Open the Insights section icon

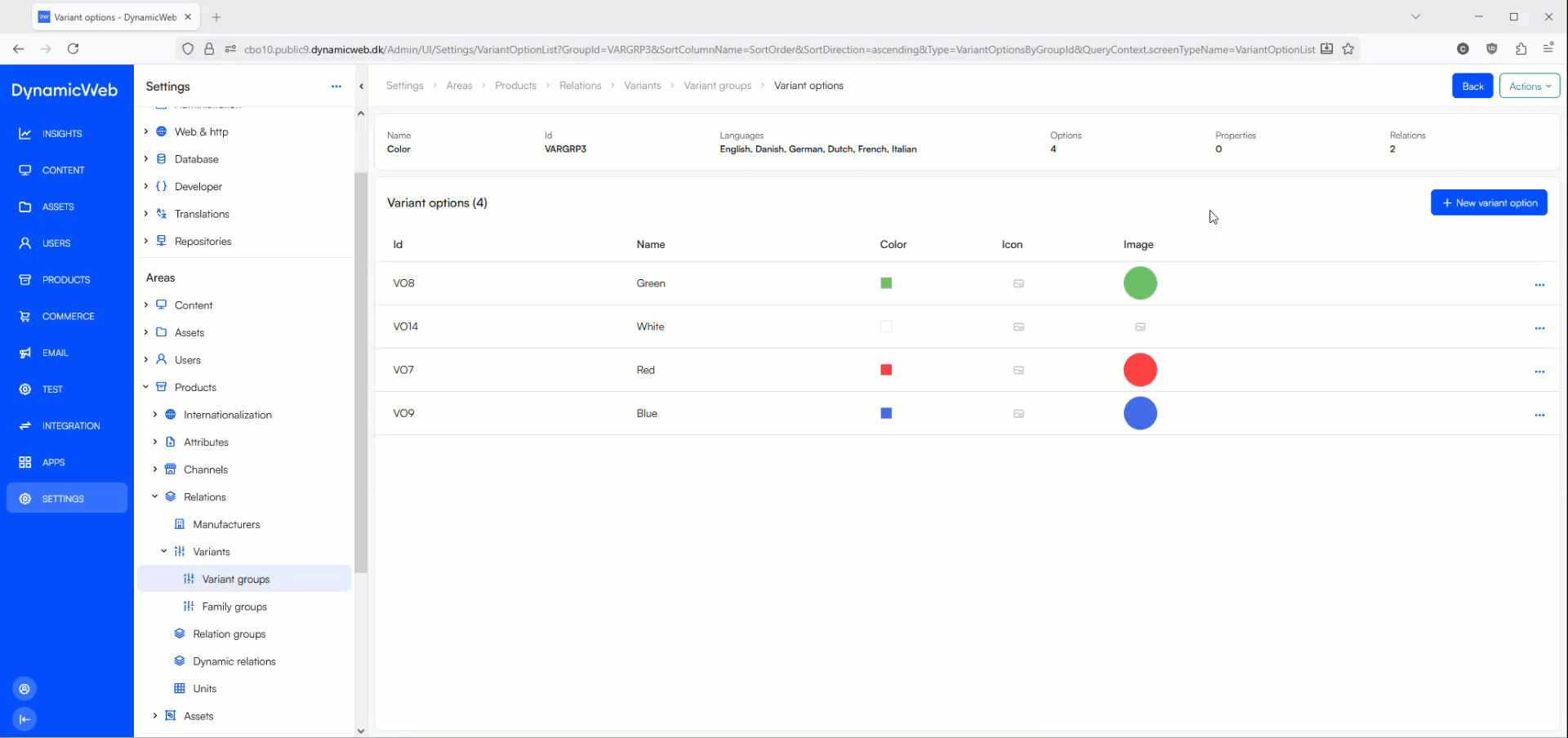[25, 134]
